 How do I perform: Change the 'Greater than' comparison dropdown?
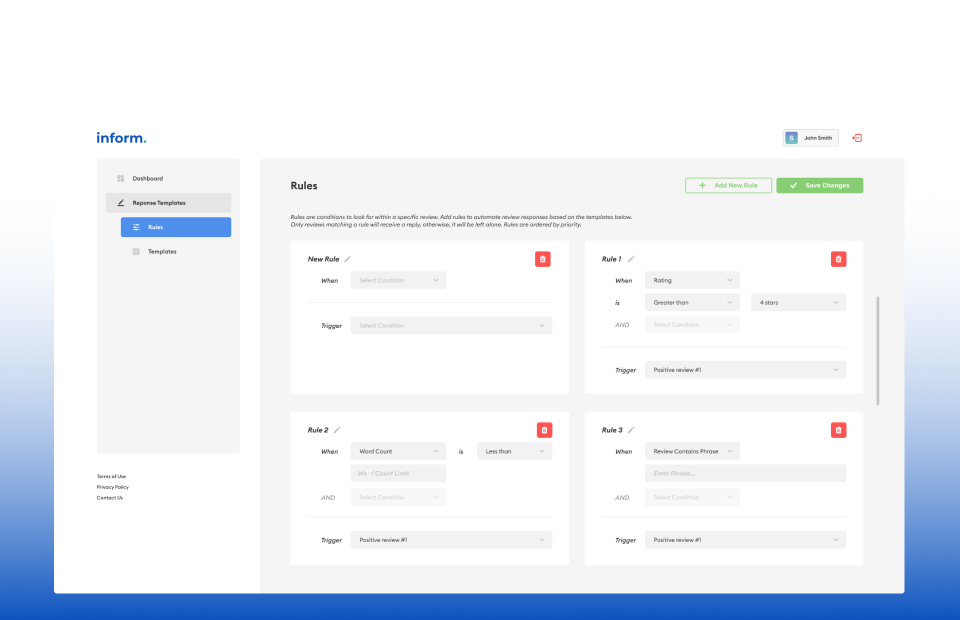point(692,302)
